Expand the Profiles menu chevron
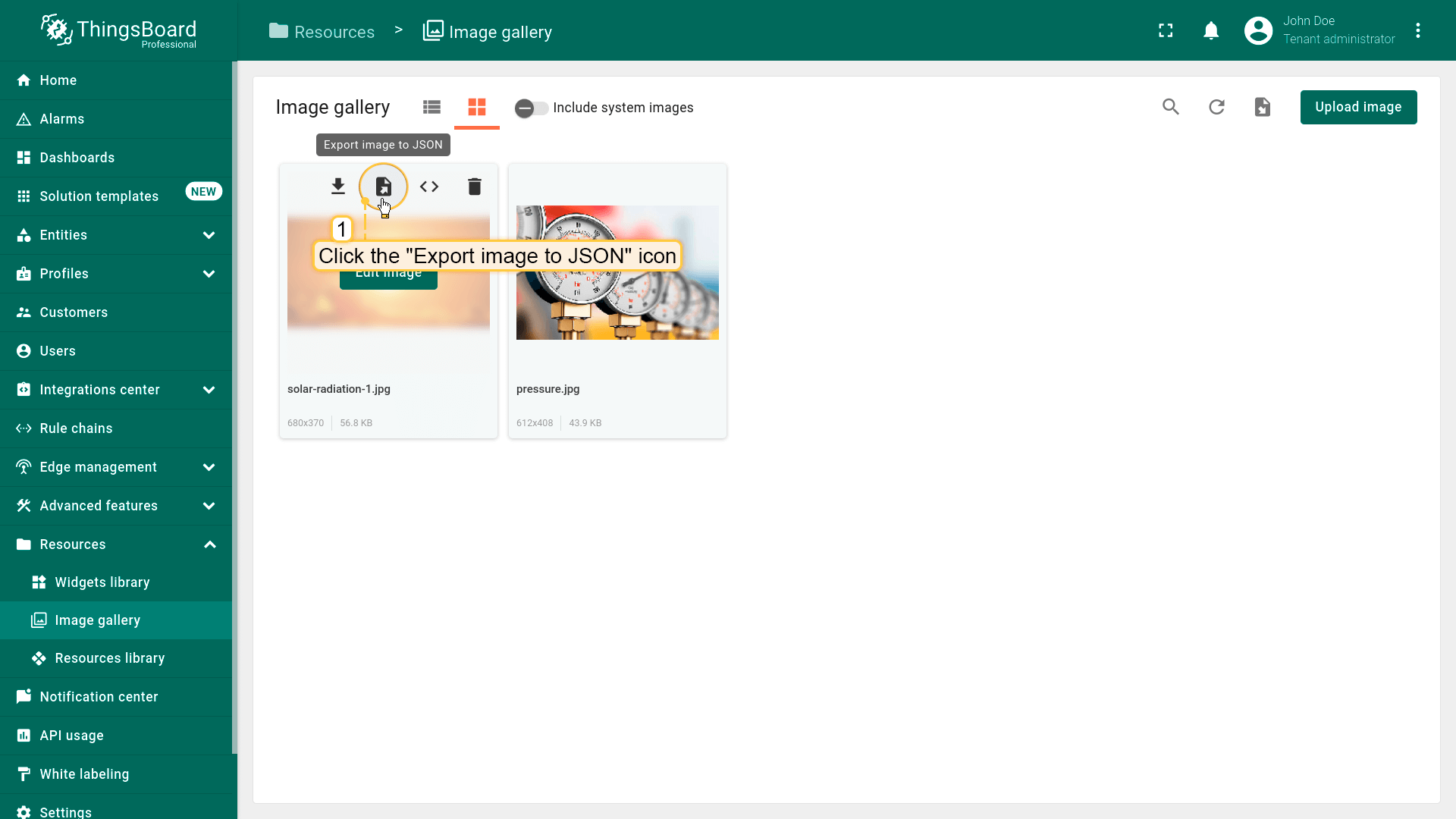The height and width of the screenshot is (819, 1456). (209, 274)
